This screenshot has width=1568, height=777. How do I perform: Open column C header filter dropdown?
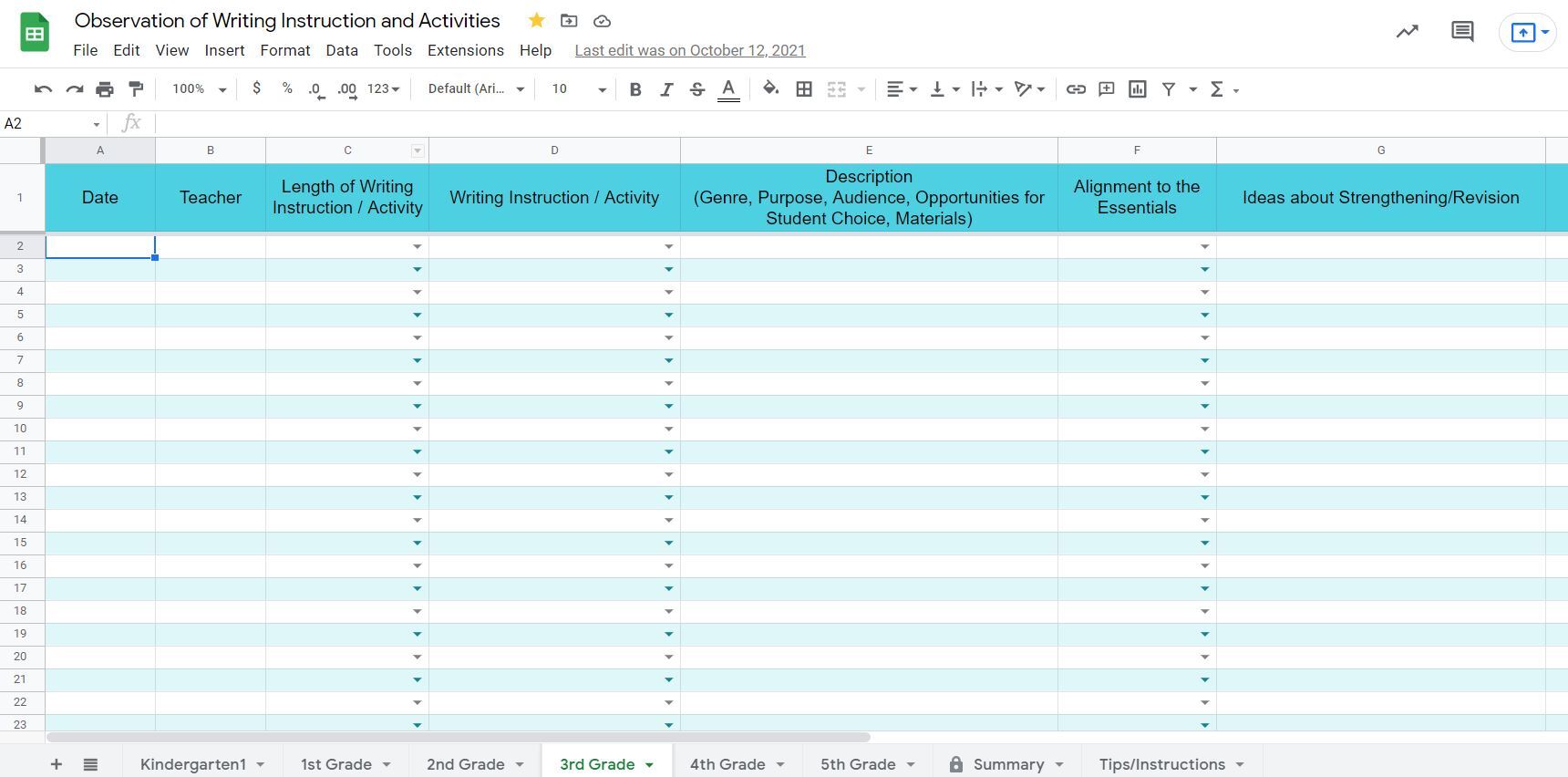pos(417,150)
